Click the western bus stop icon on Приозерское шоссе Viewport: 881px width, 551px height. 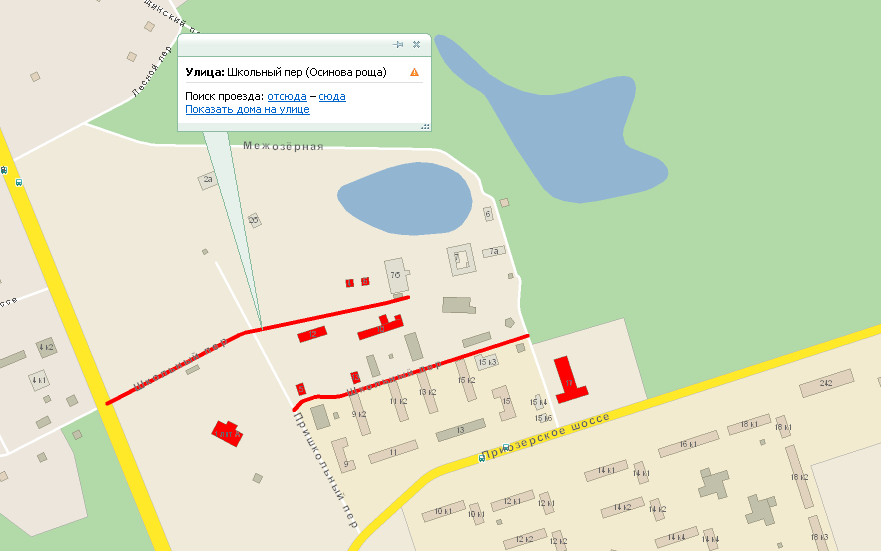[x=483, y=459]
